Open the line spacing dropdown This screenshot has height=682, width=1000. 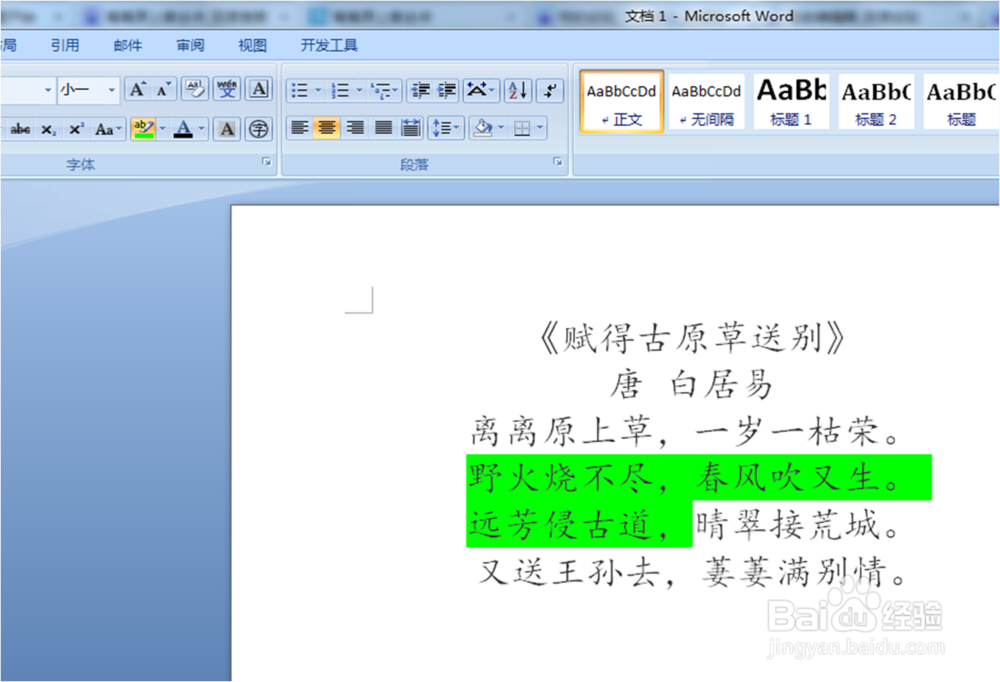pos(446,127)
